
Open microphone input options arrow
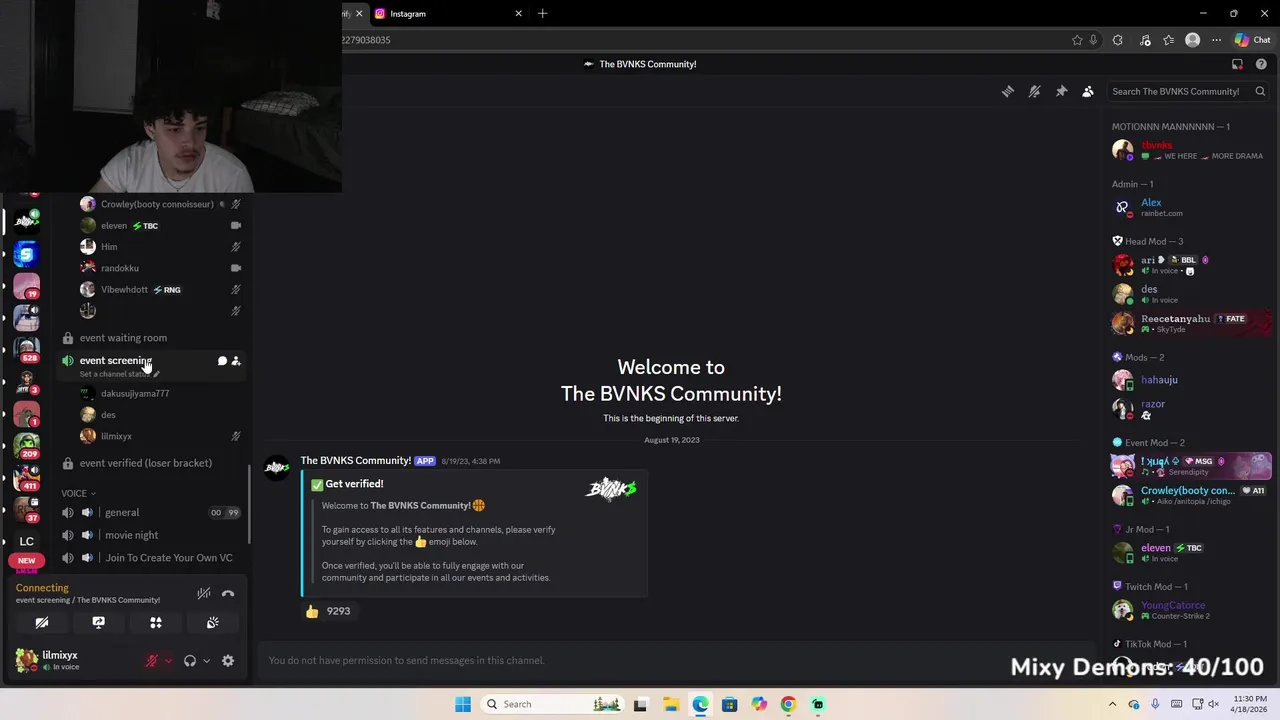click(x=168, y=660)
